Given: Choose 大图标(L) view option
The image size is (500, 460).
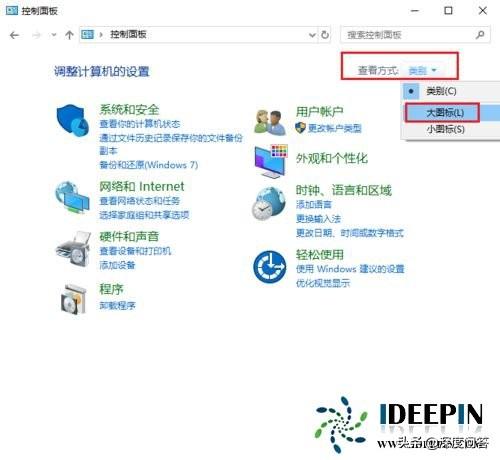Looking at the screenshot, I should point(445,113).
